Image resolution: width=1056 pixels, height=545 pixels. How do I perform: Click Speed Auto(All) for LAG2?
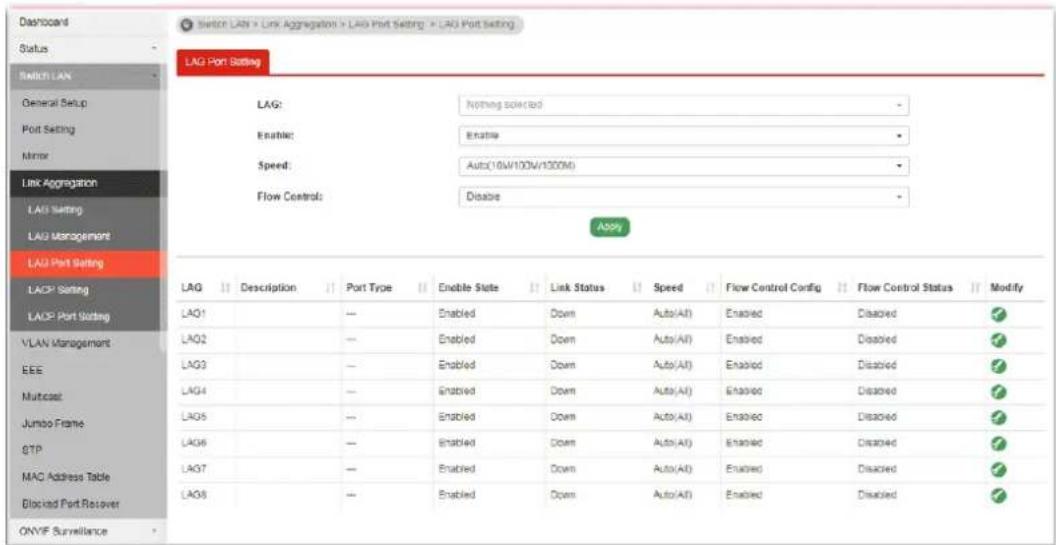pyautogui.click(x=673, y=340)
